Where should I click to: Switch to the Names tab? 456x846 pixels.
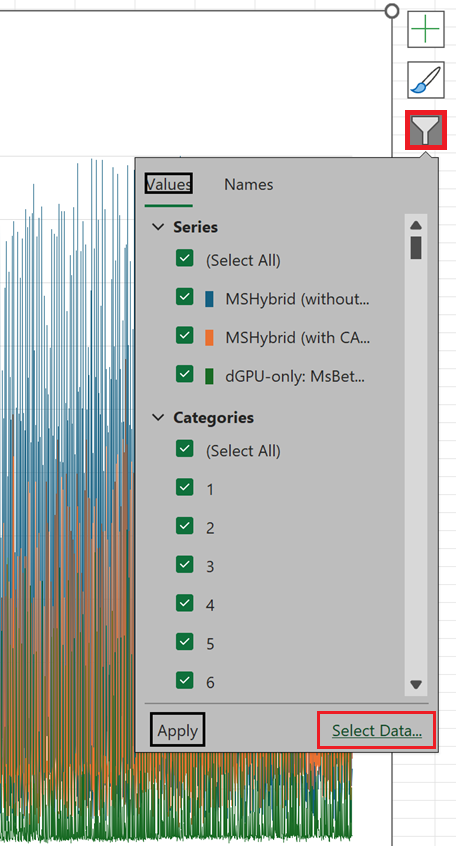[248, 185]
